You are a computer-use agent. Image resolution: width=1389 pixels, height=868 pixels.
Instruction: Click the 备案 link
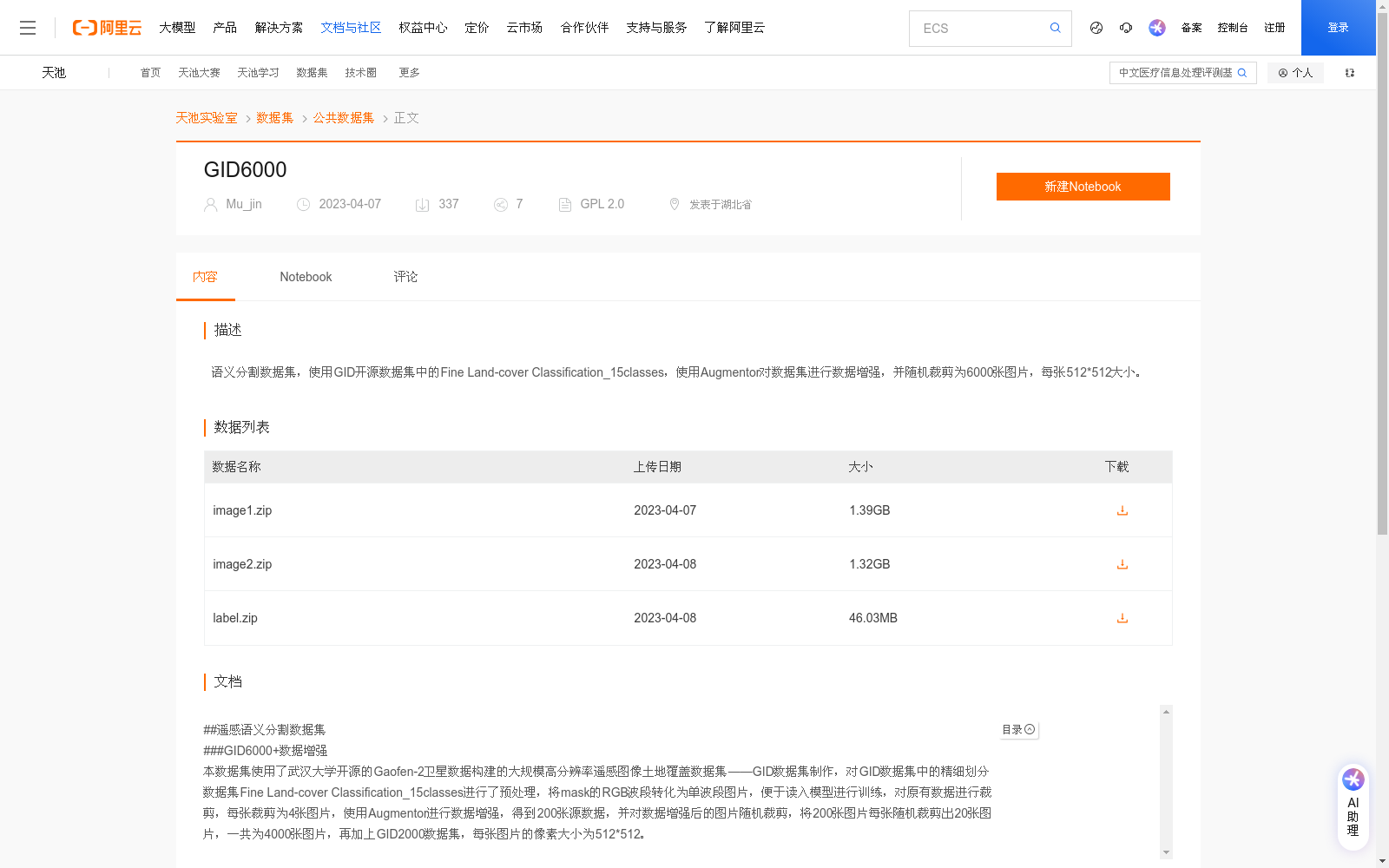[1191, 28]
